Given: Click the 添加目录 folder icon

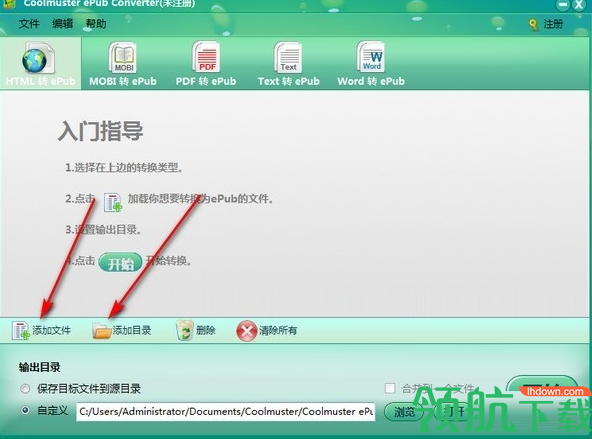Looking at the screenshot, I should pyautogui.click(x=102, y=331).
